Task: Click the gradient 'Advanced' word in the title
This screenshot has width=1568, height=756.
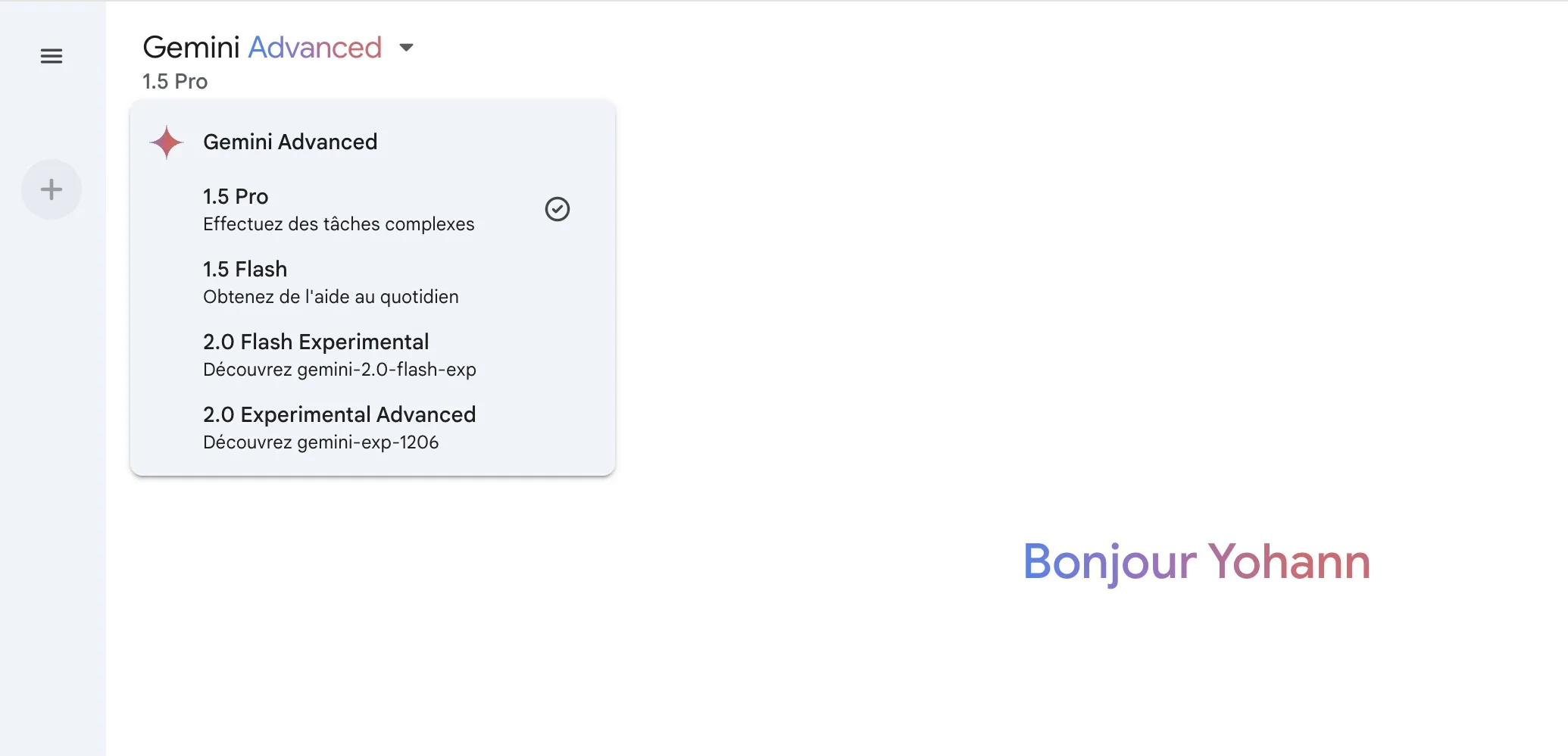Action: [315, 48]
